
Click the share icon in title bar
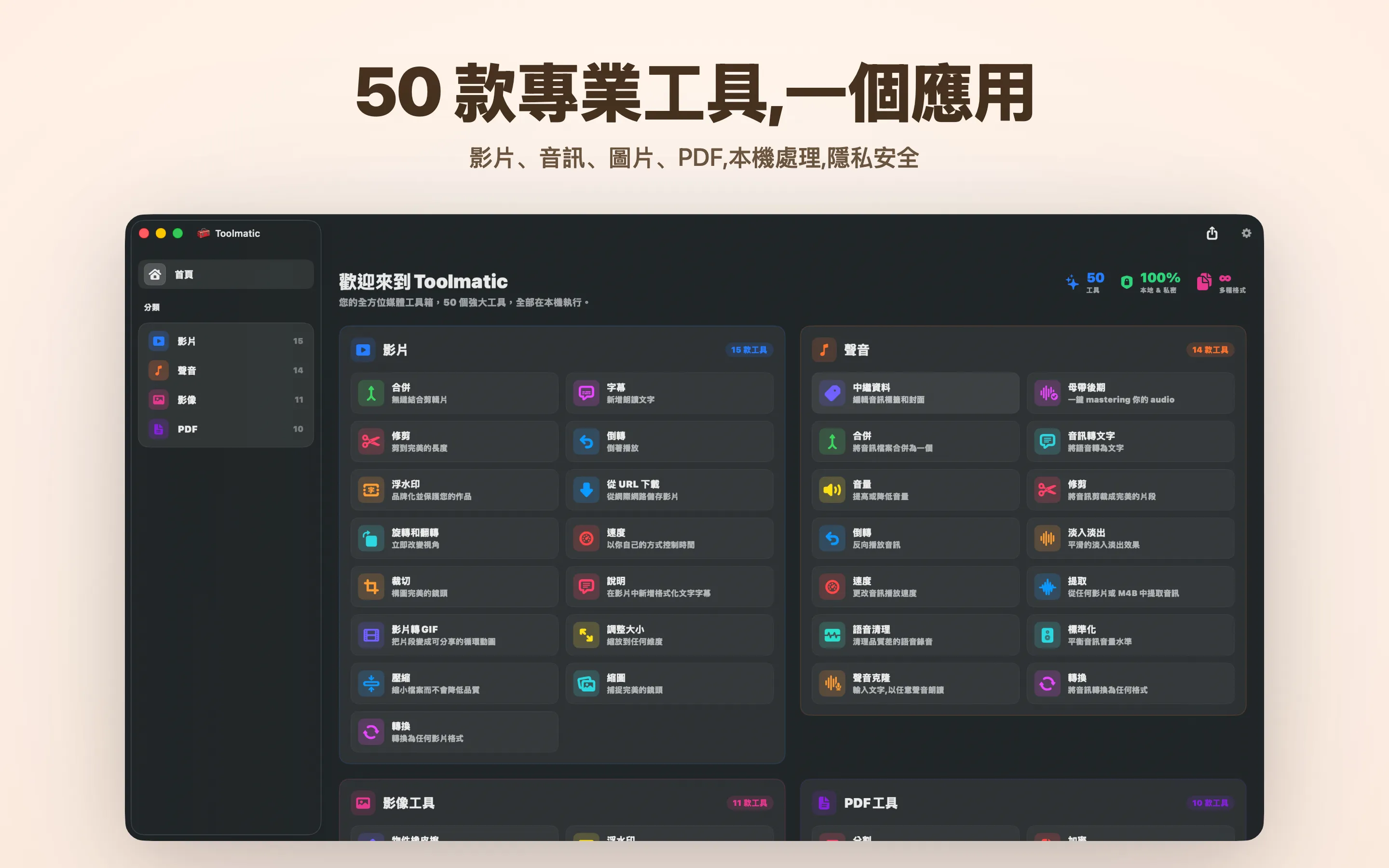(x=1212, y=233)
